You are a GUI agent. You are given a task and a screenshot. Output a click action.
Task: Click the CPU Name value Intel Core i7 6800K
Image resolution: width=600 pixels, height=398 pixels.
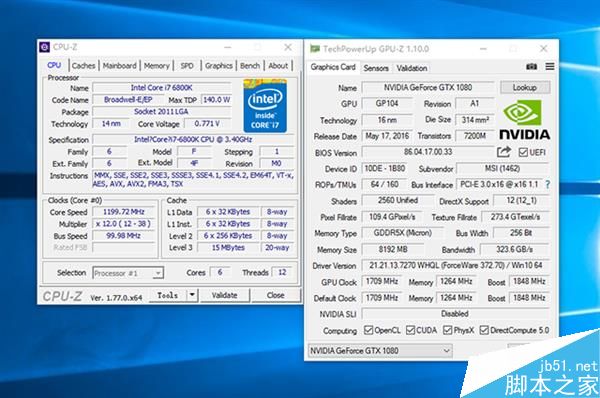161,88
